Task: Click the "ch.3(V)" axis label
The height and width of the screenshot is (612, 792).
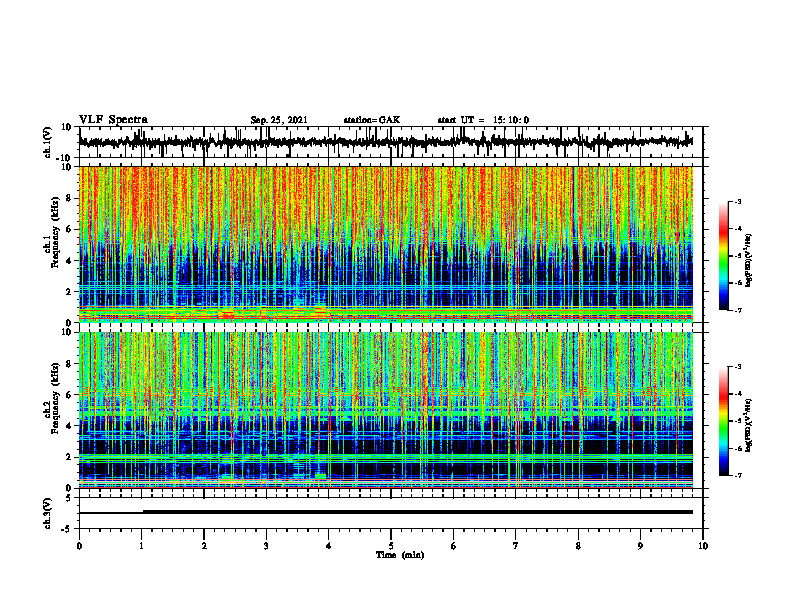Action: pos(47,513)
